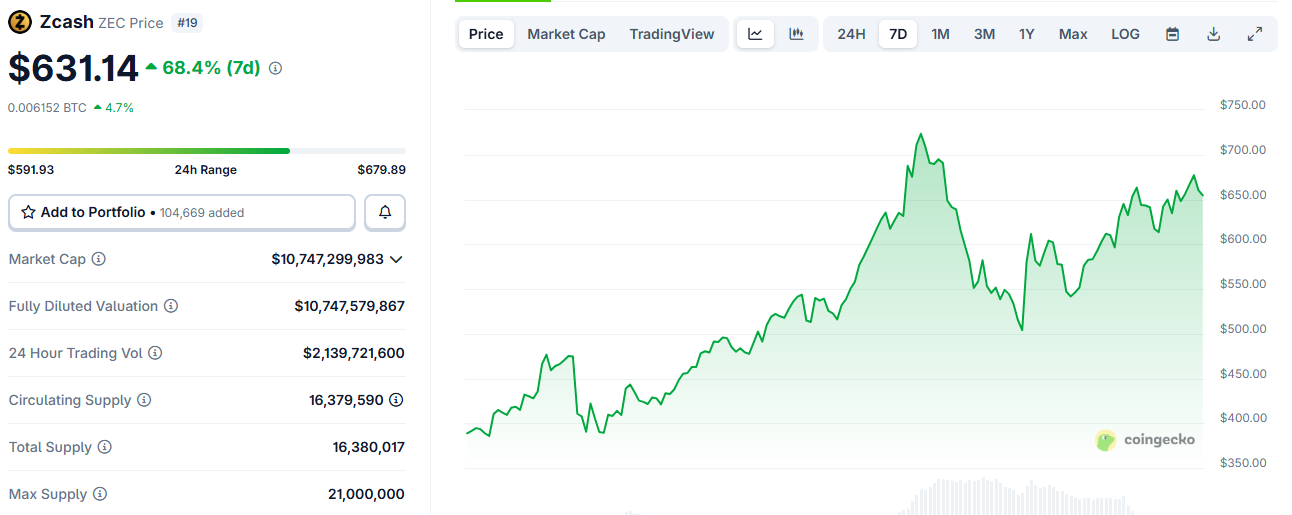Set chart range to 1M
1292x515 pixels.
pyautogui.click(x=940, y=34)
